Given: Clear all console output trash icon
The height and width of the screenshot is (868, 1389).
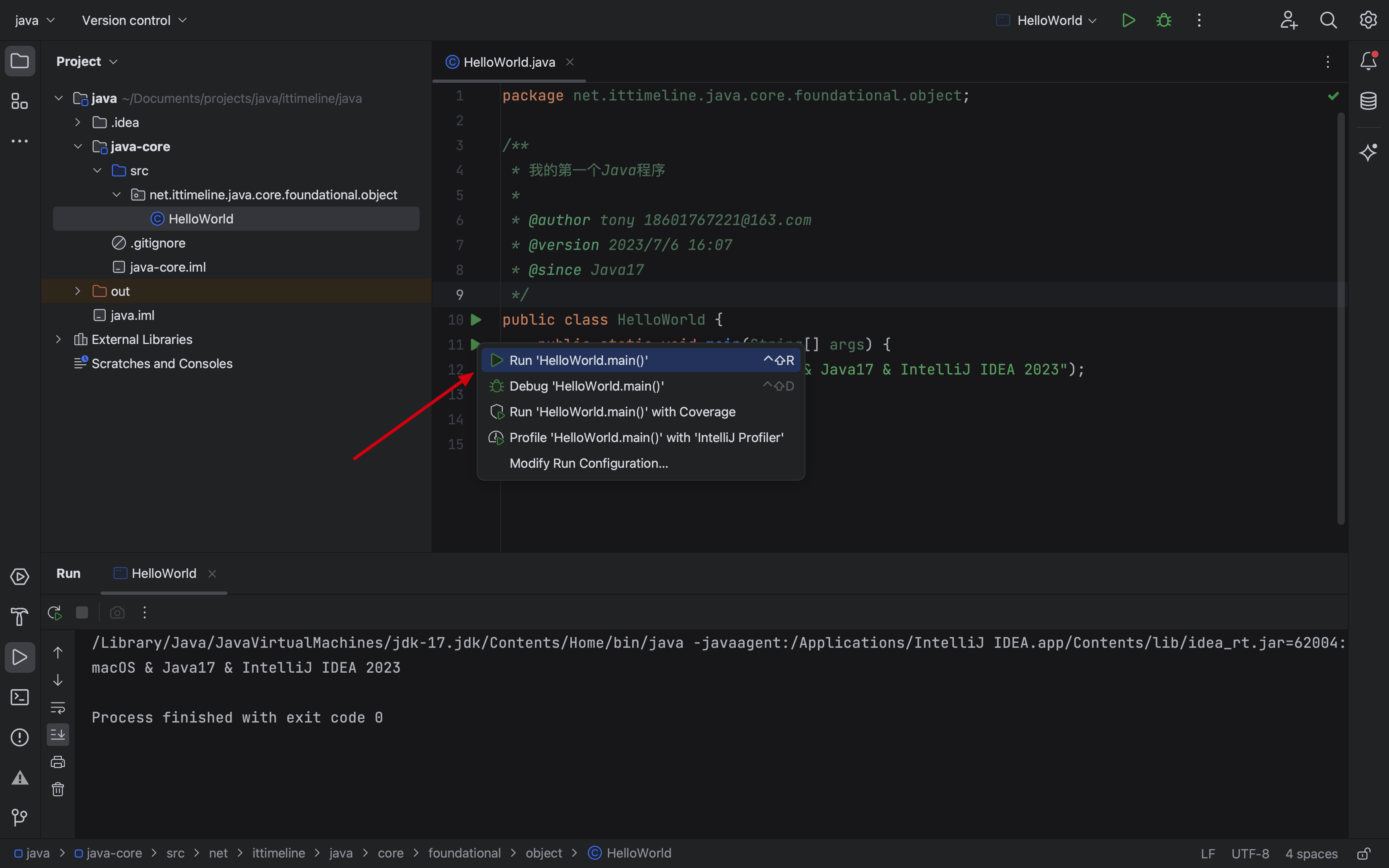Looking at the screenshot, I should click(58, 789).
